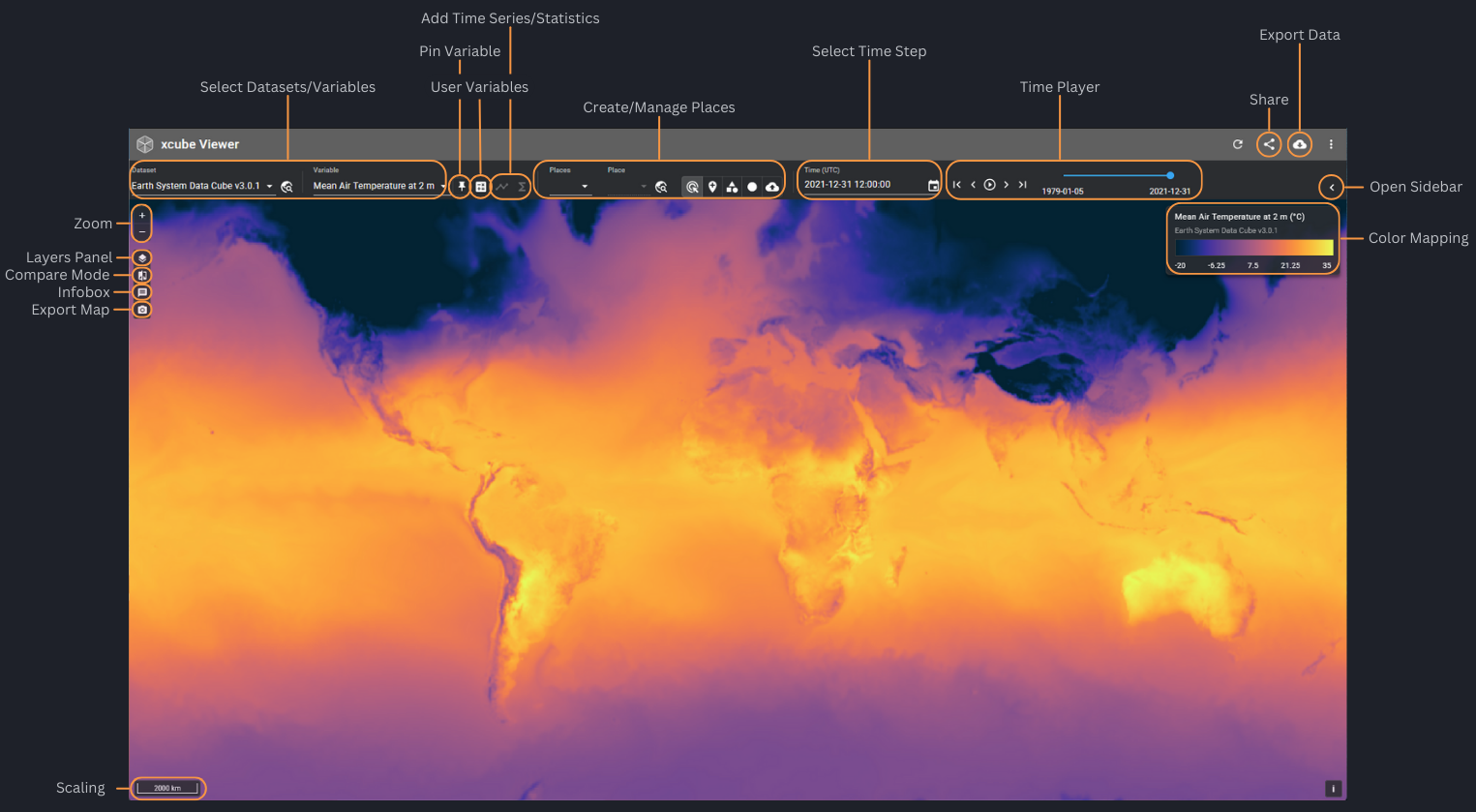Toggle the add point place tool
The image size is (1476, 812).
click(712, 187)
